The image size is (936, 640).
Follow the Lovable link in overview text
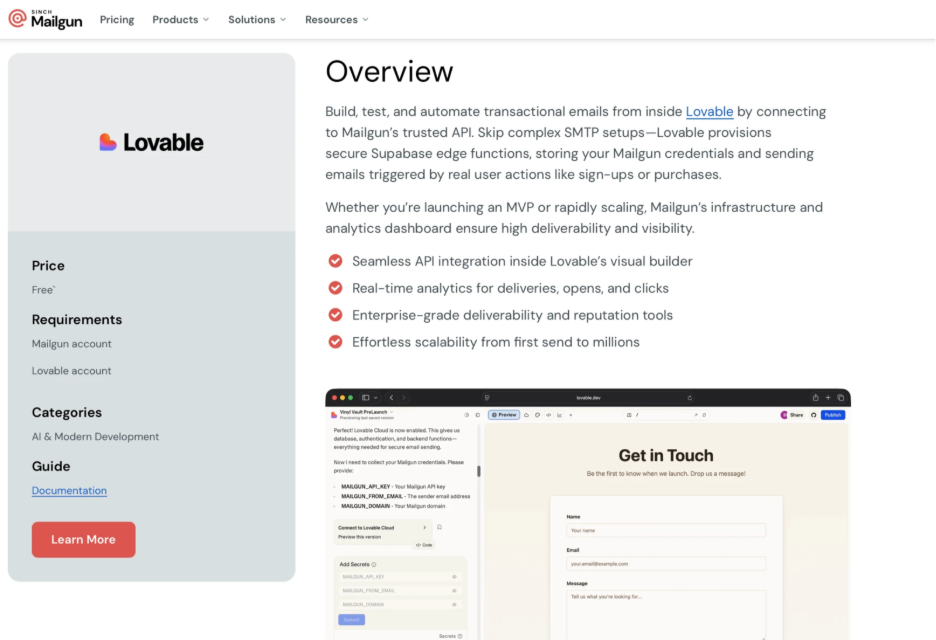tap(709, 112)
